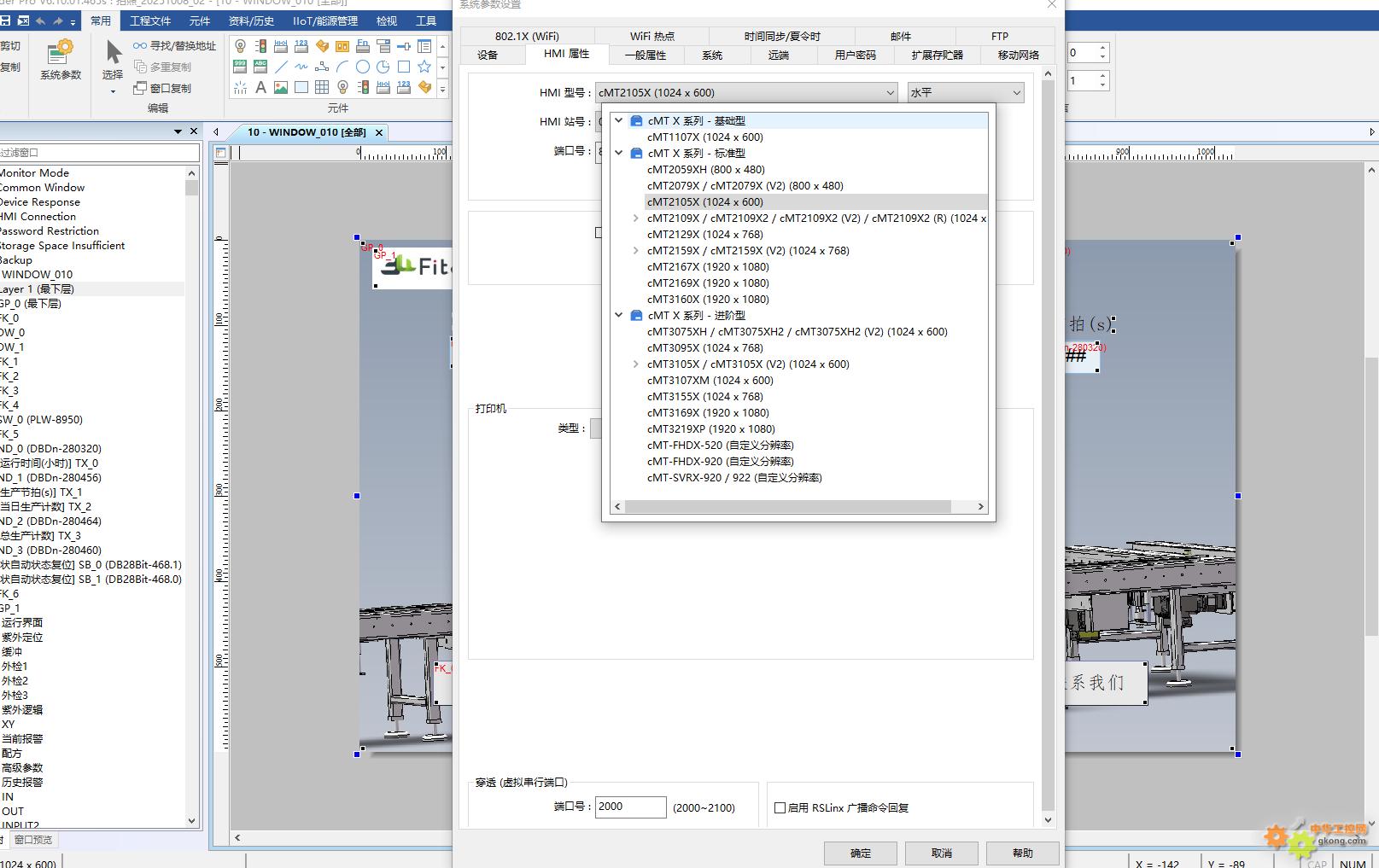Click the 确定 button
The image size is (1379, 868).
(x=860, y=853)
